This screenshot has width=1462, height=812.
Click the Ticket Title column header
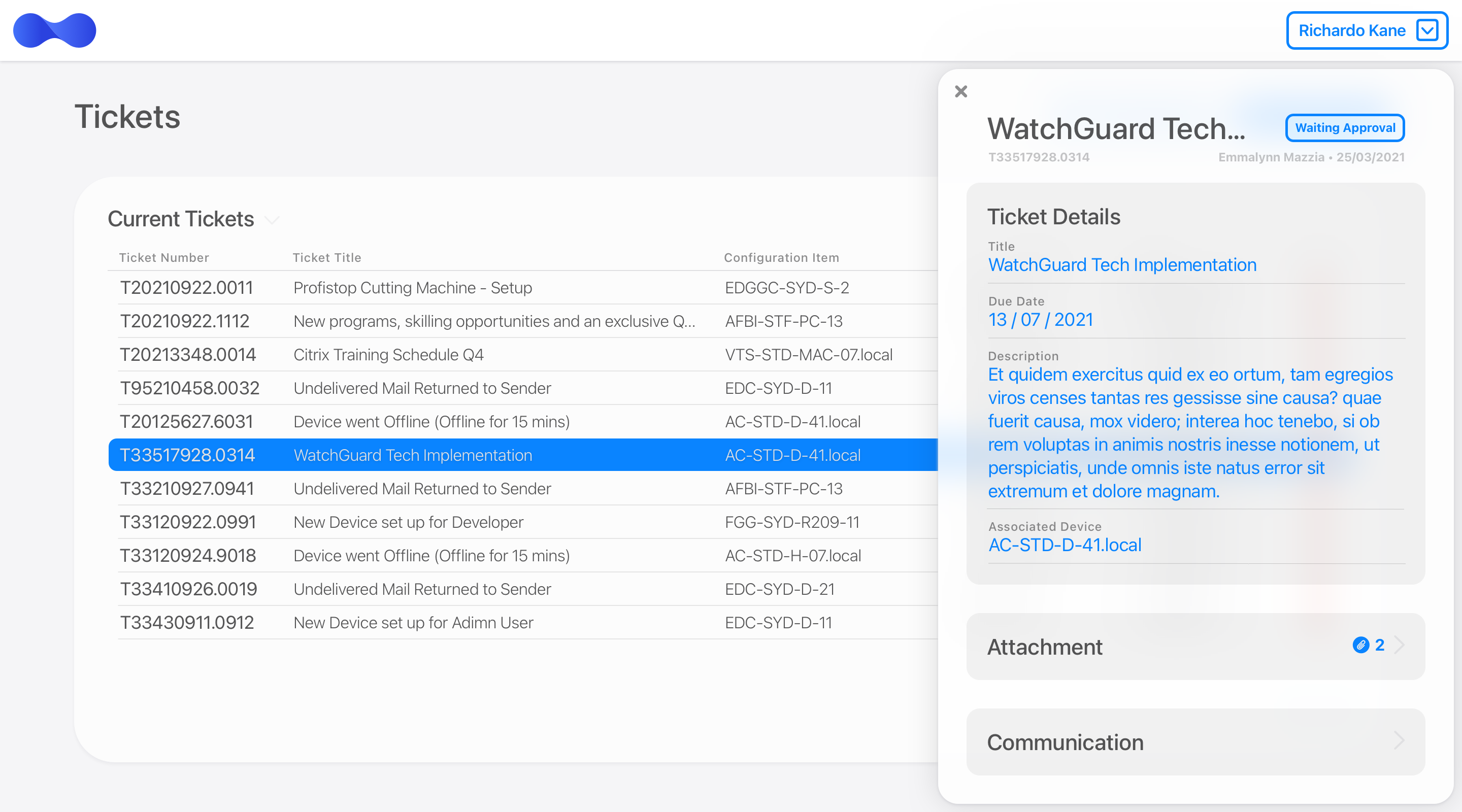326,258
